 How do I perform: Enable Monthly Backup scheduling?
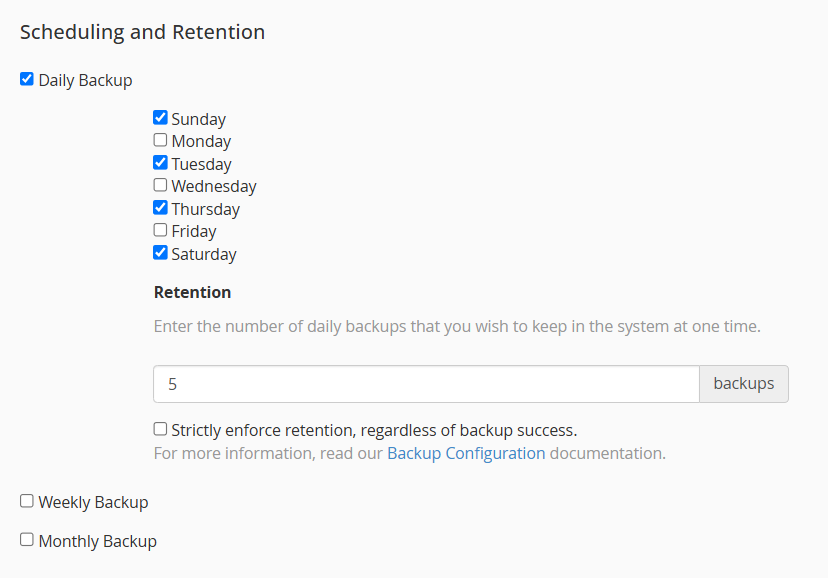point(26,540)
